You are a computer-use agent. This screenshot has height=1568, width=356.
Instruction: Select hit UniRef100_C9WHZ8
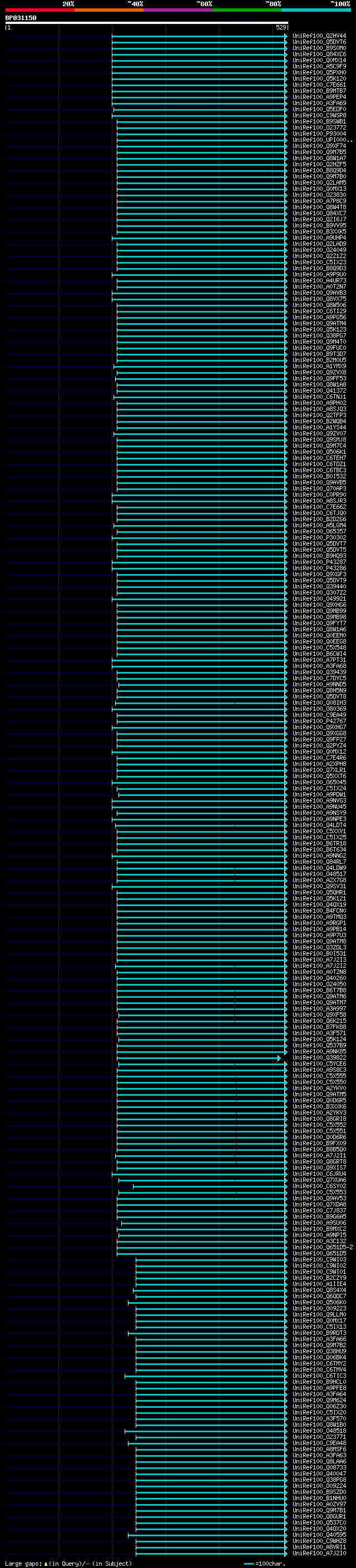pos(319,1541)
